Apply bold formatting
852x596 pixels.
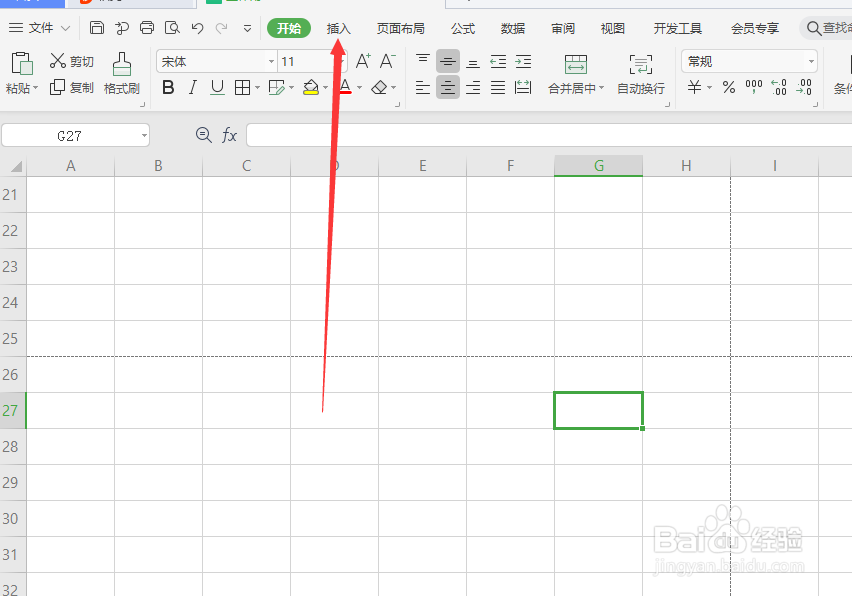pos(168,87)
